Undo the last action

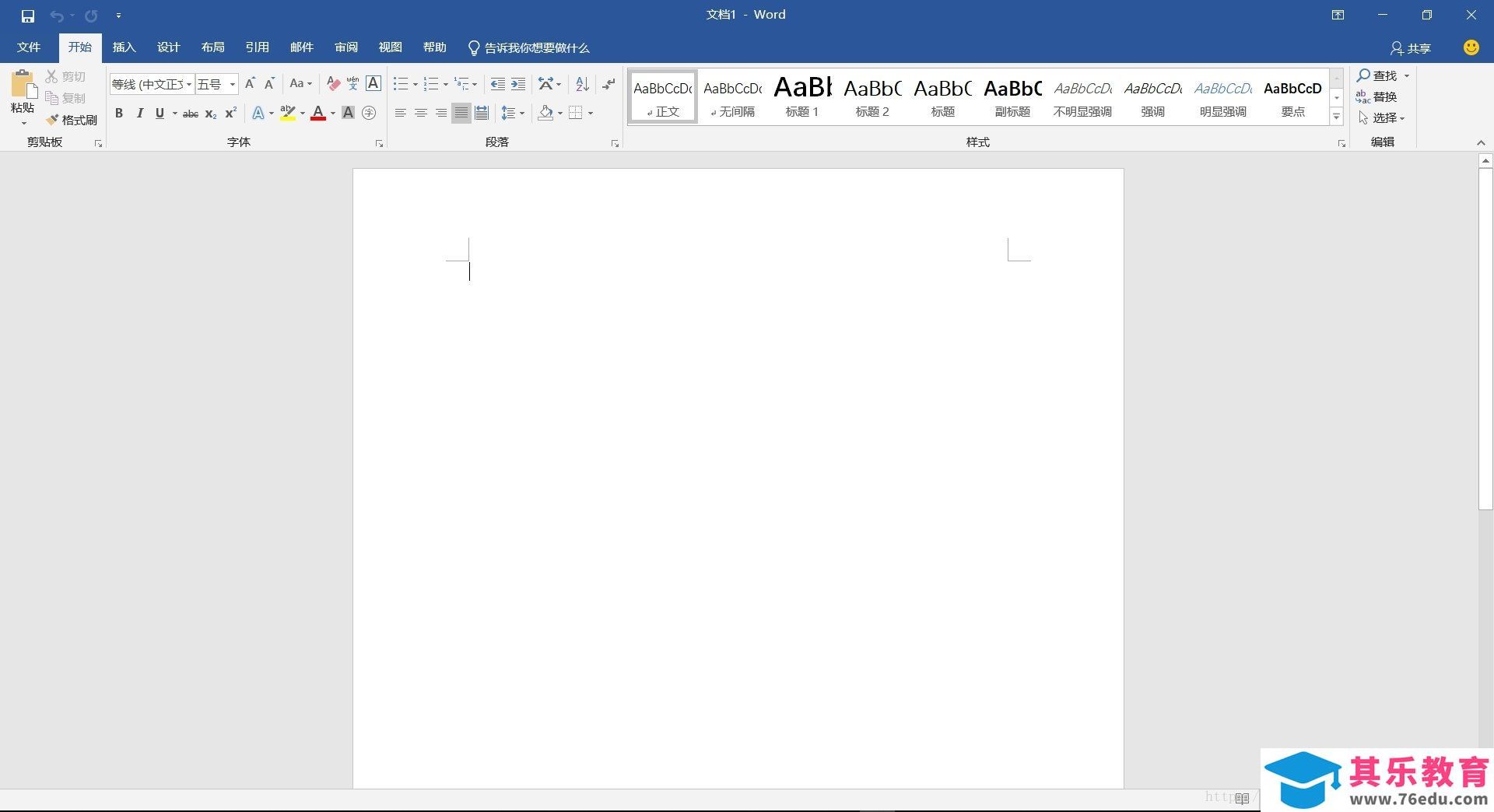coord(56,16)
